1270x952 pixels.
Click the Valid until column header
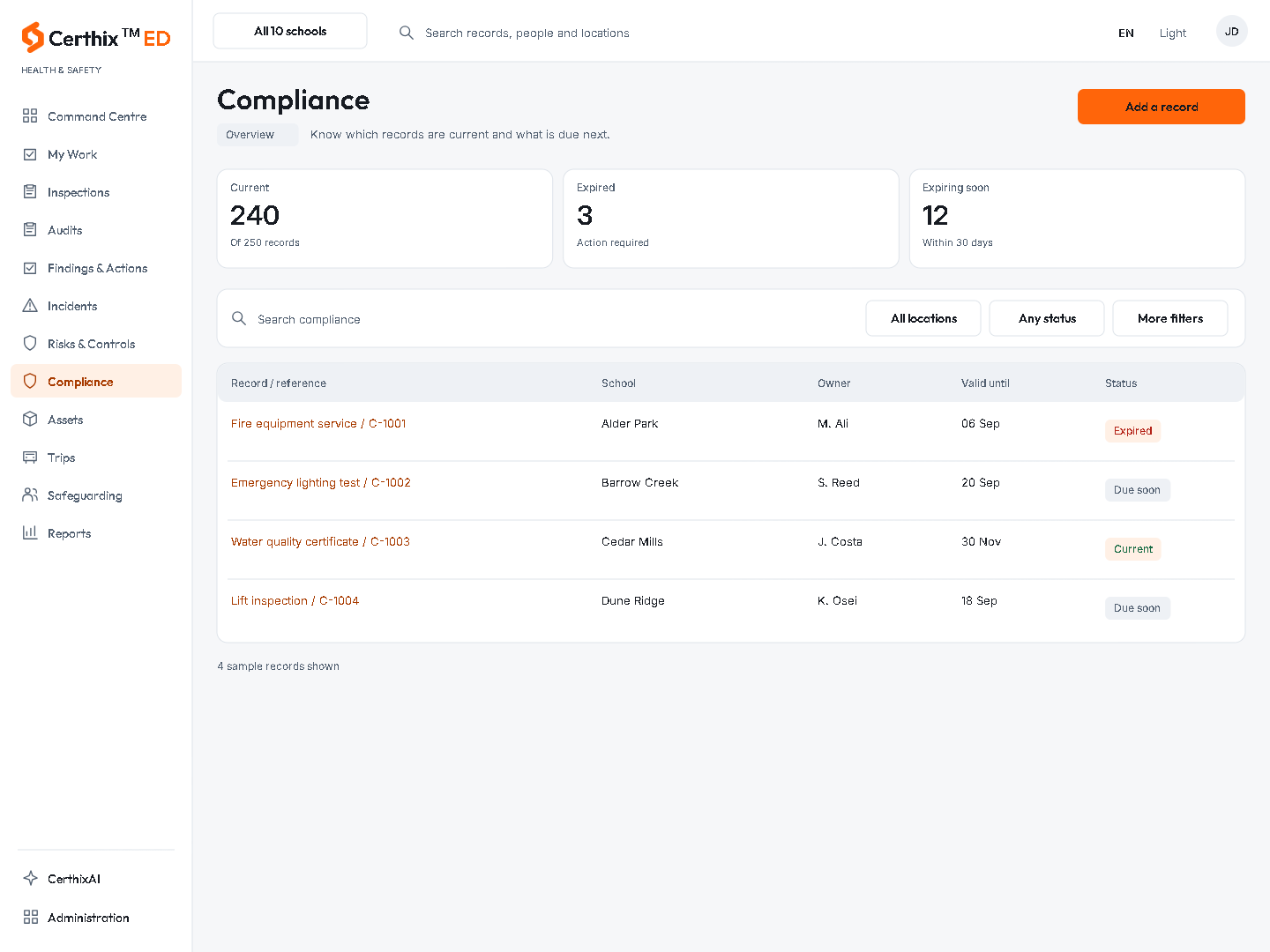pyautogui.click(x=985, y=383)
